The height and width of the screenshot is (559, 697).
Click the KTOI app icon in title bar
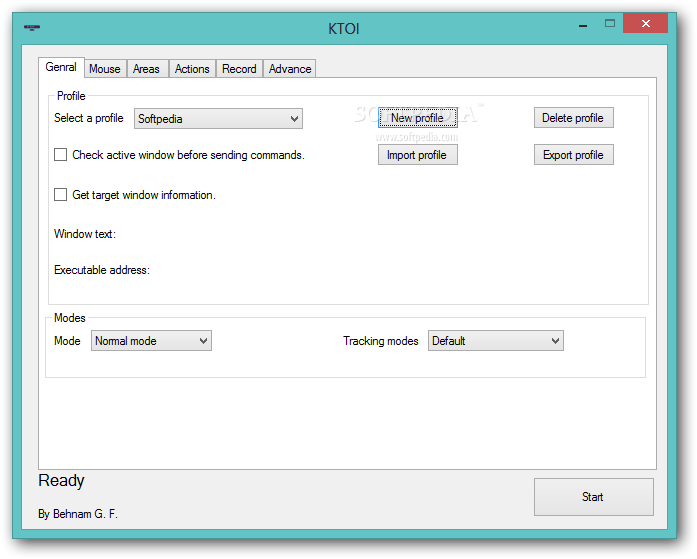(x=32, y=28)
